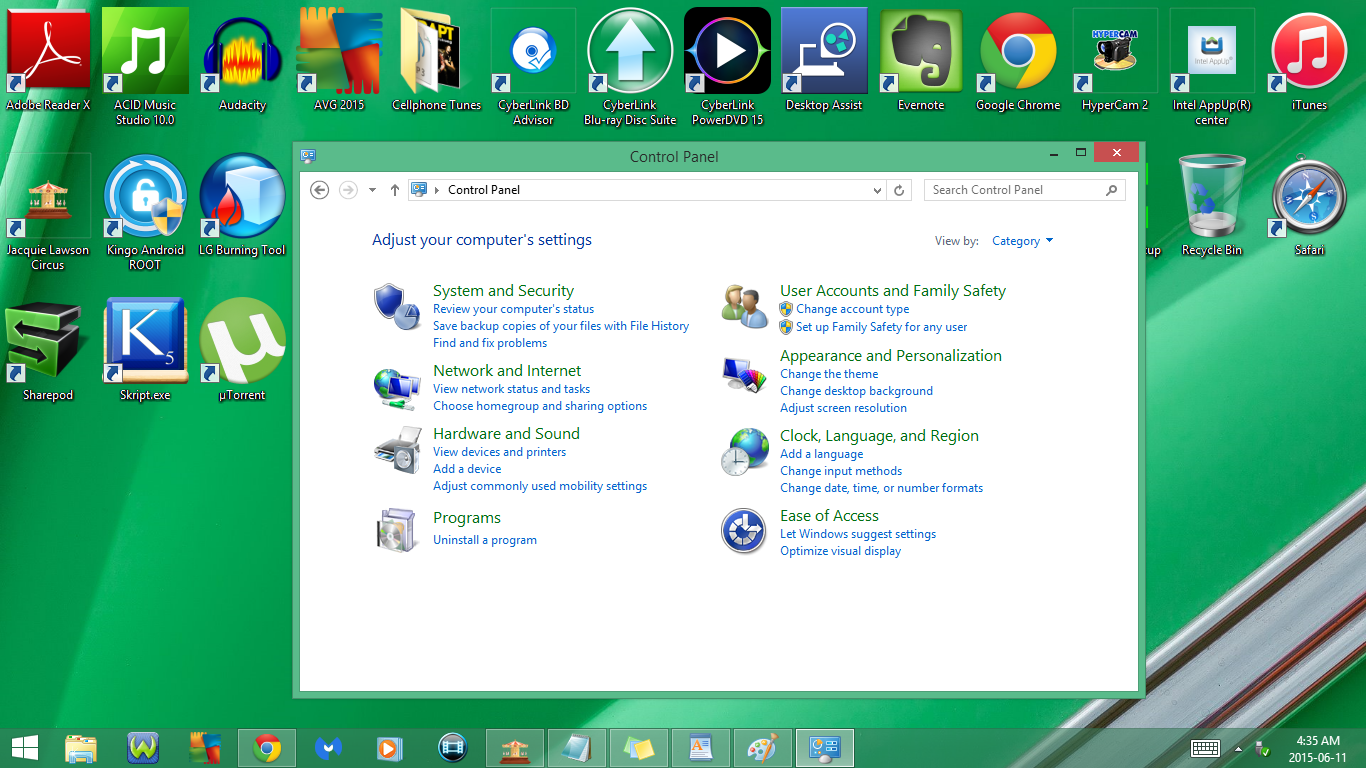Select the CyberLink Blu-ray Disc Suite icon
Viewport: 1366px width, 768px height.
[x=630, y=67]
